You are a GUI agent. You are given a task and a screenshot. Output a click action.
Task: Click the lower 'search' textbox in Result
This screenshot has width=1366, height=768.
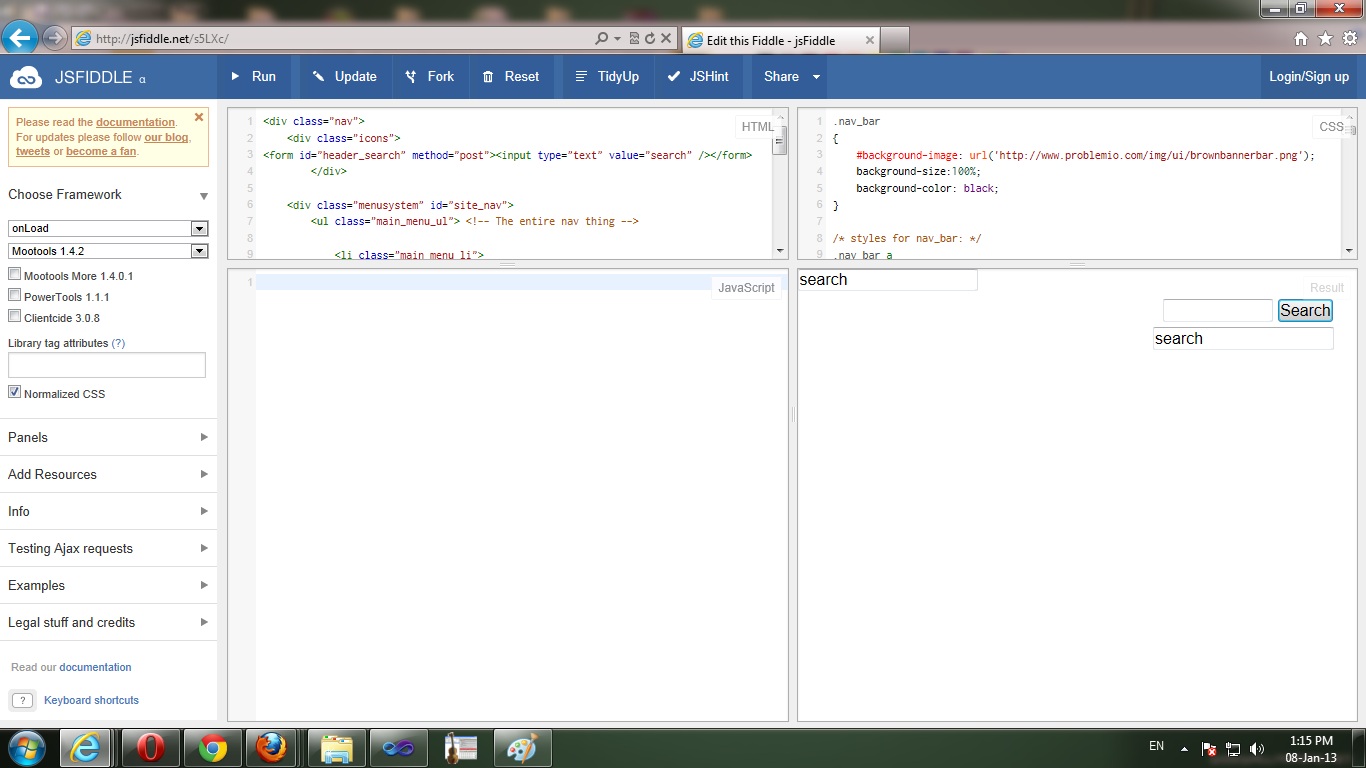(1243, 338)
